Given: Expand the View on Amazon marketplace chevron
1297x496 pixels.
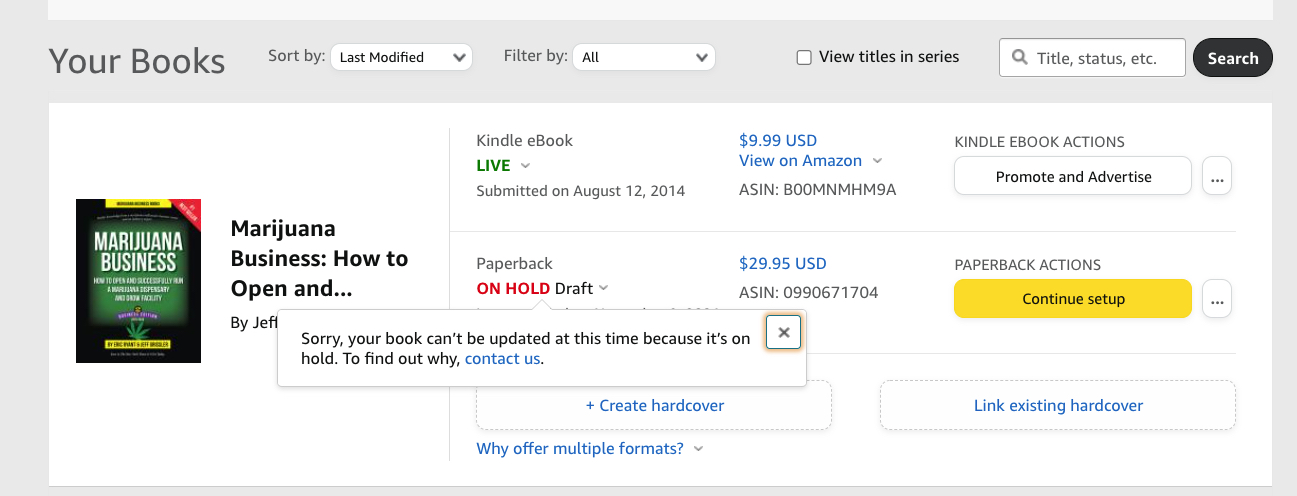Looking at the screenshot, I should [877, 161].
